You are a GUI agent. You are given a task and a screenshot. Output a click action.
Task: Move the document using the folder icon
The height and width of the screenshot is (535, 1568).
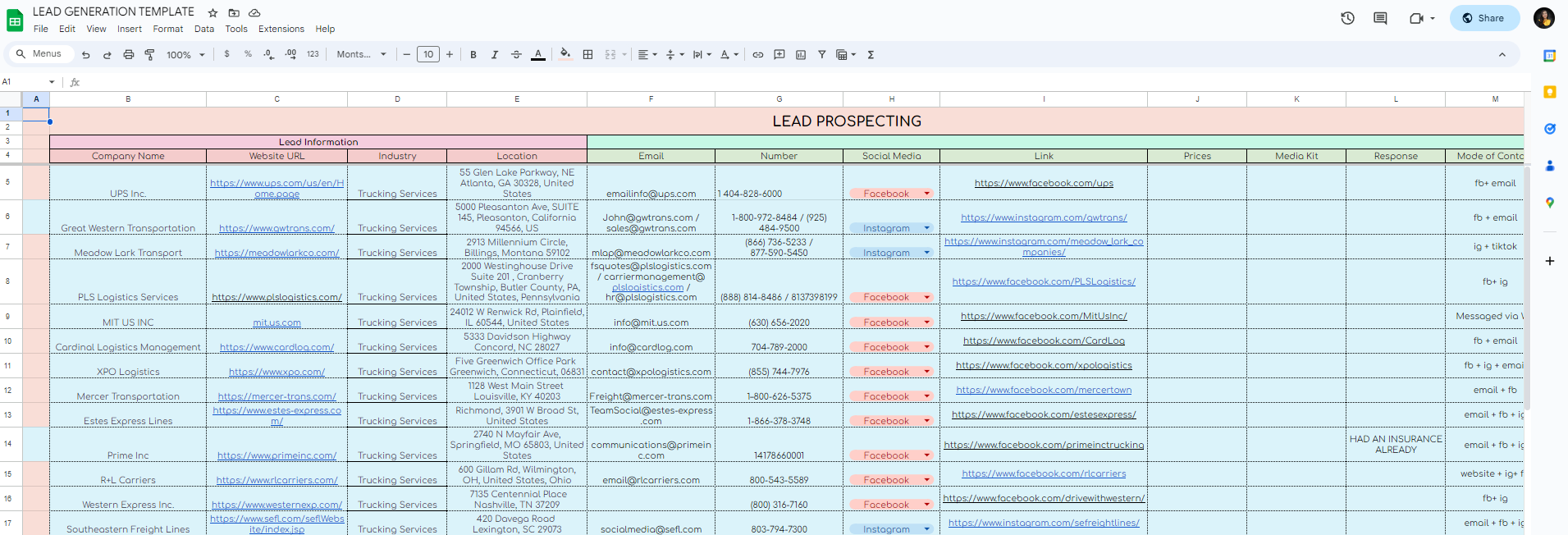[234, 13]
